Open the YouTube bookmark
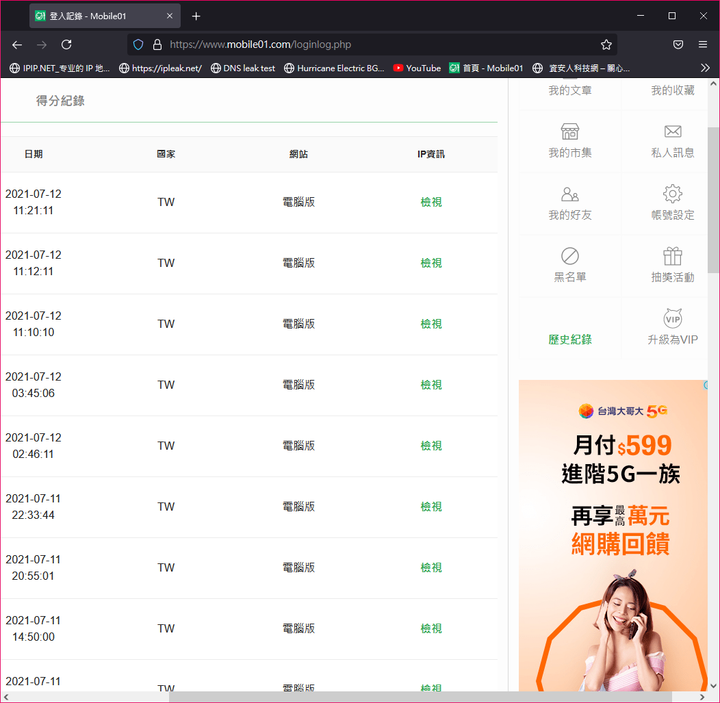 (x=417, y=68)
